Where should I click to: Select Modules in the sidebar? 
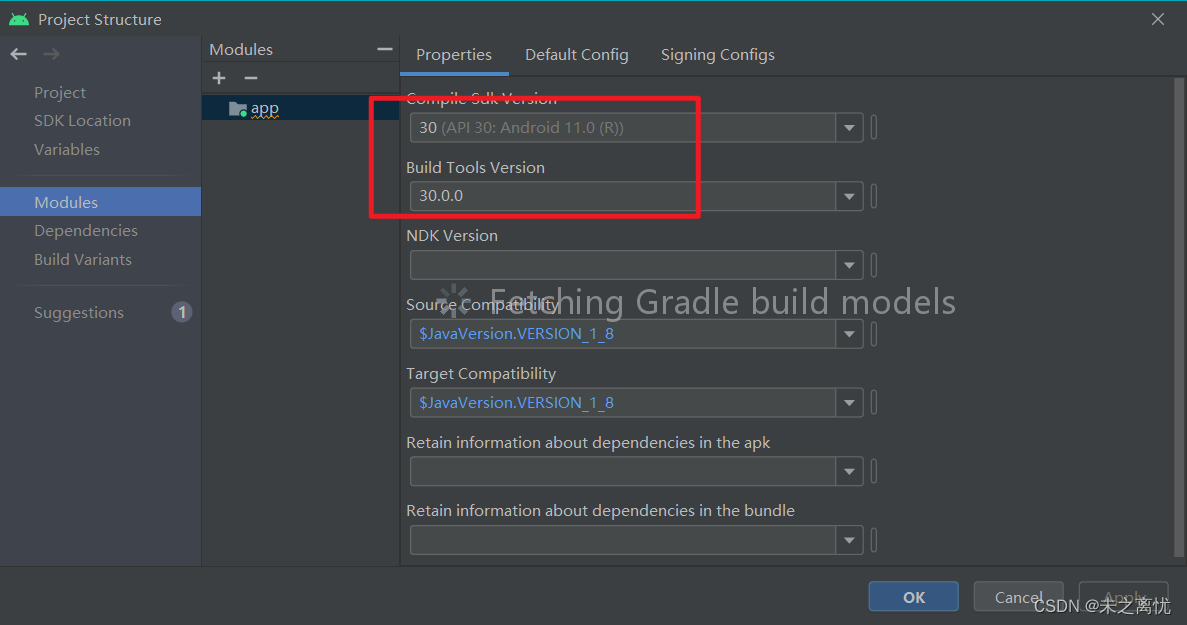pyautogui.click(x=100, y=202)
